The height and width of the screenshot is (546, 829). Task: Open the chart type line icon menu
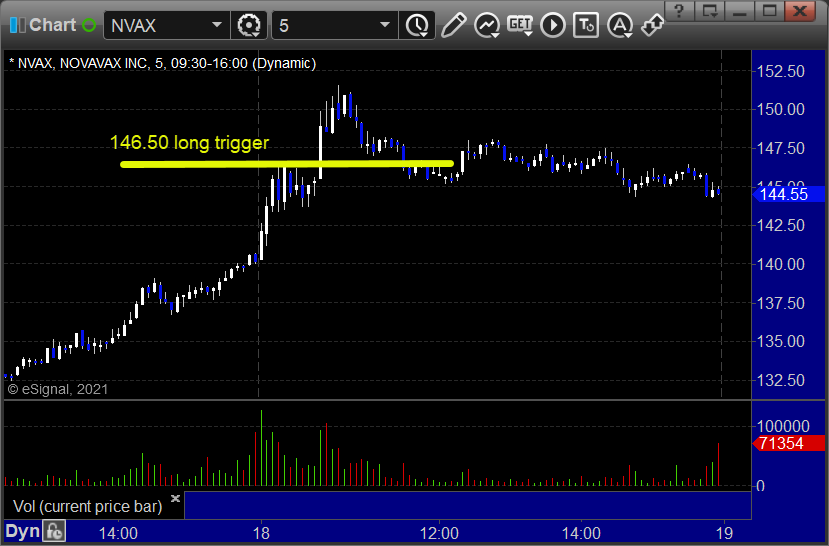487,25
